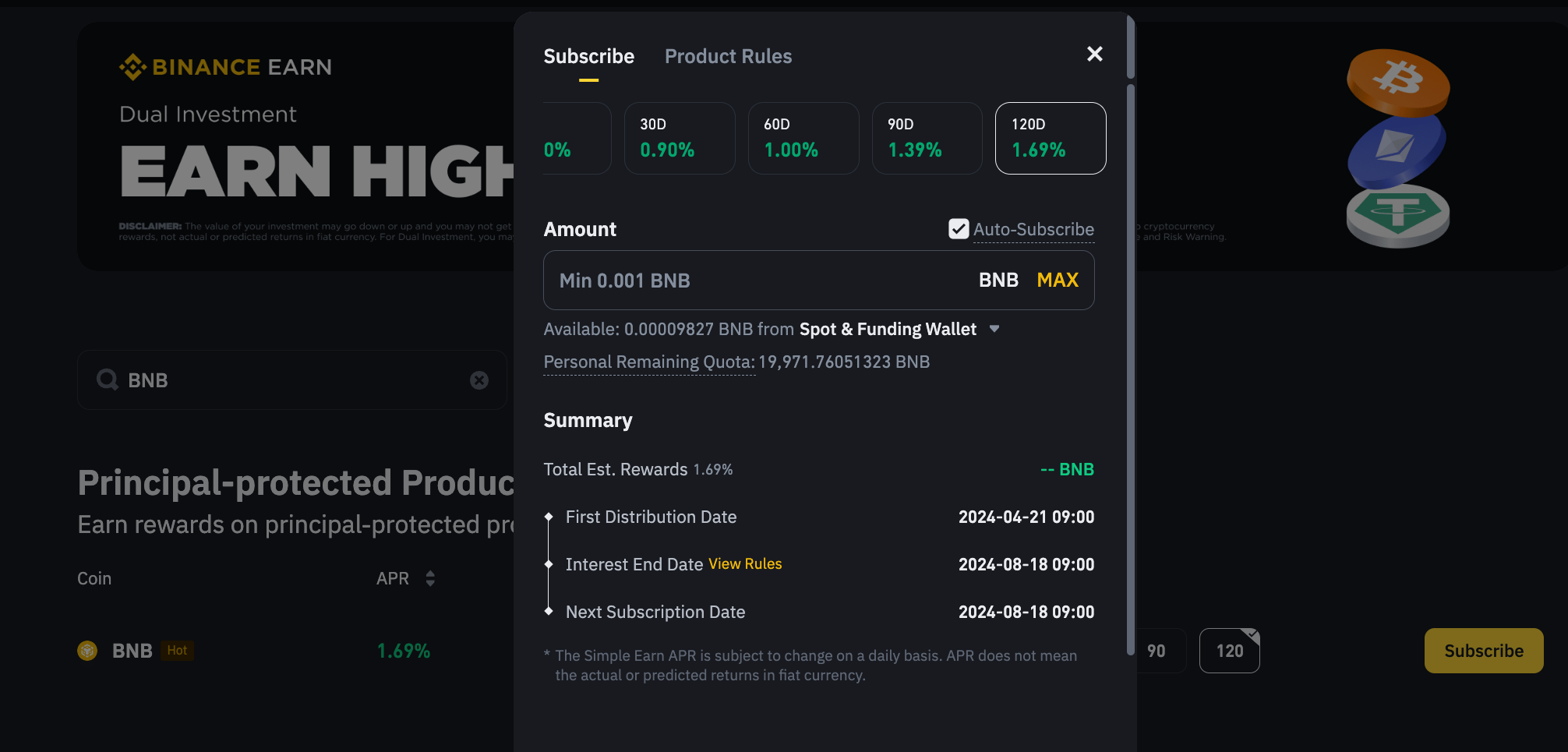This screenshot has height=752, width=1568.
Task: Sort the table by the APR arrows
Action: [430, 578]
